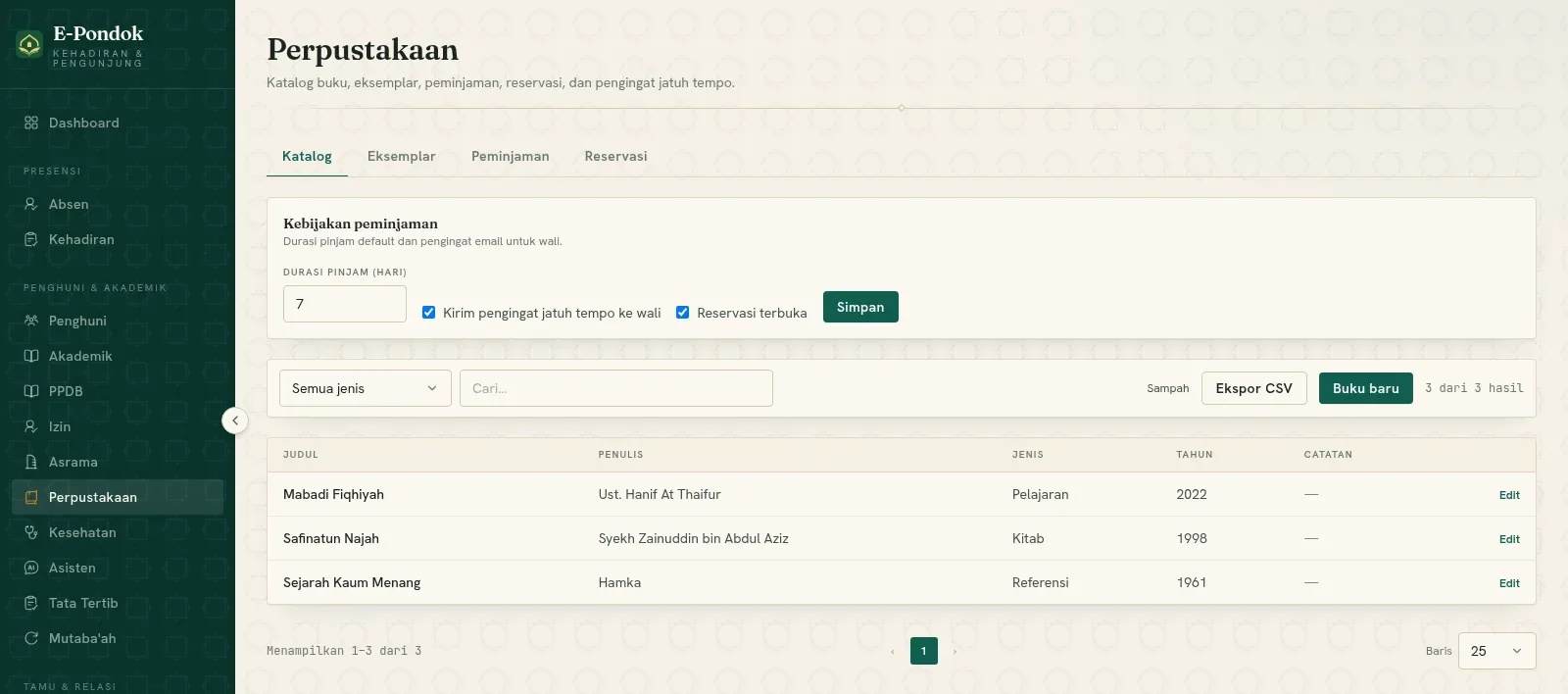
Task: Open the Peminjaman tab
Action: point(511,156)
